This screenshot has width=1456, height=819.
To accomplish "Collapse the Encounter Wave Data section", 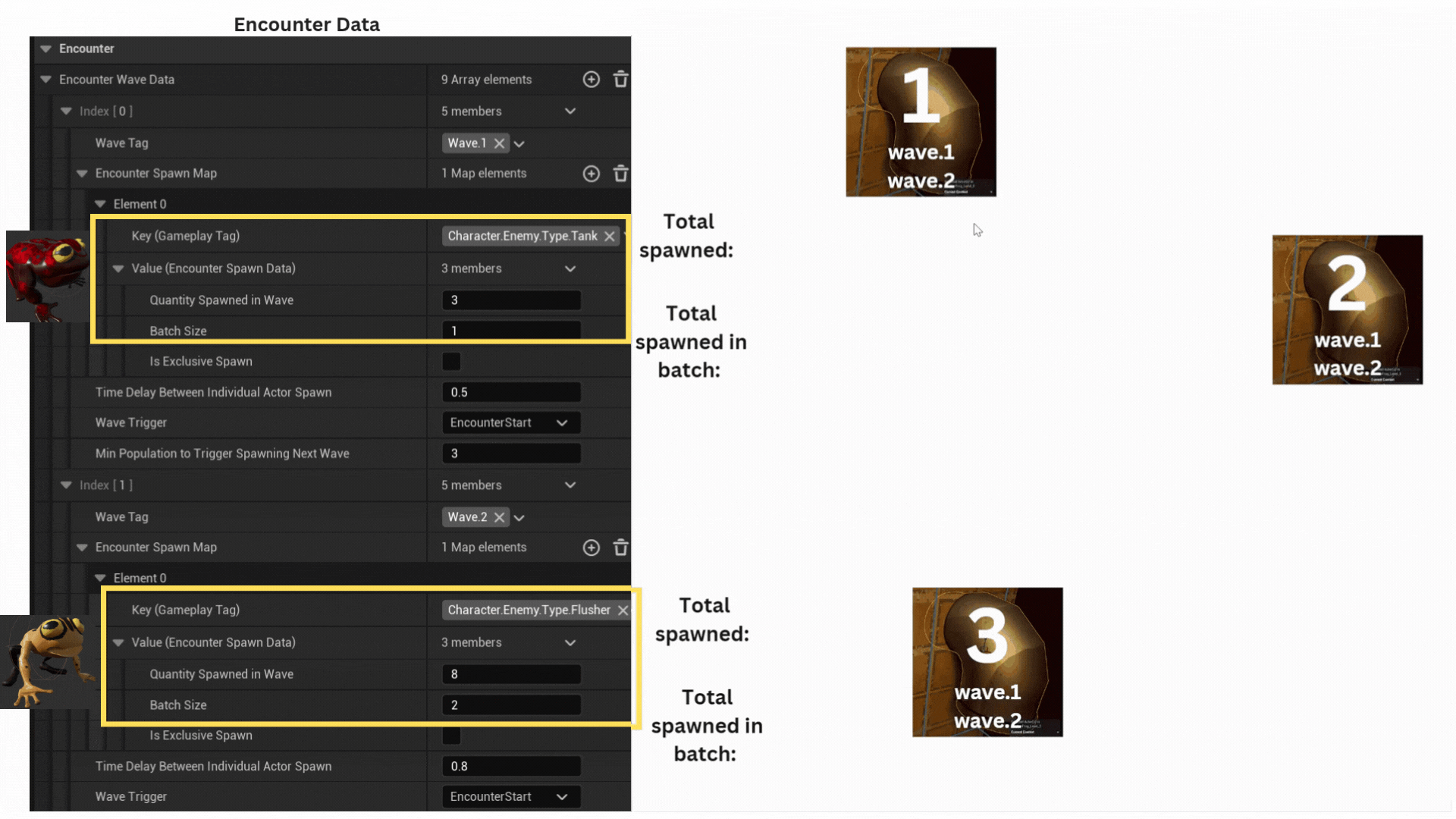I will click(46, 80).
